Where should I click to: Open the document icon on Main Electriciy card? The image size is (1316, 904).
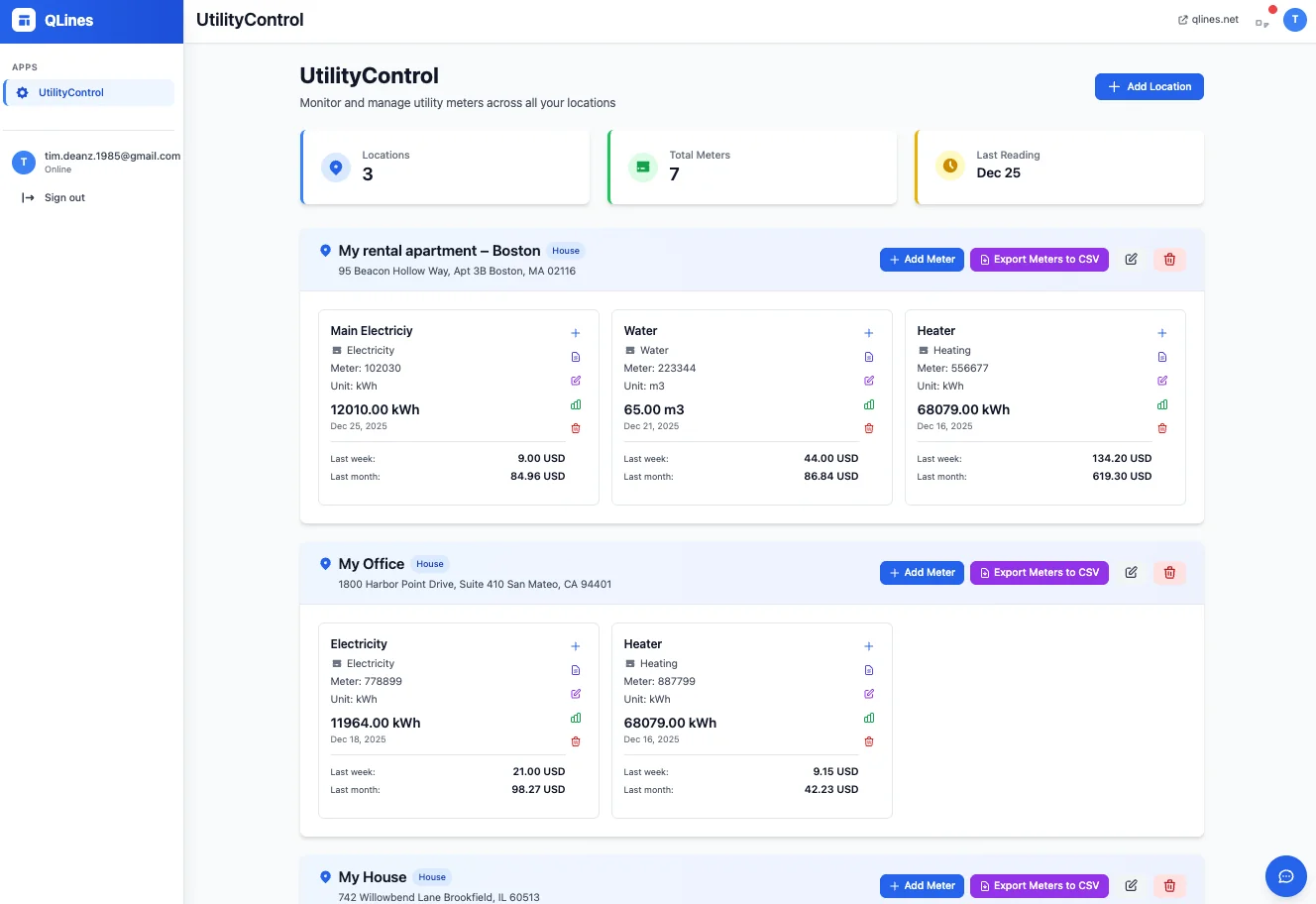576,357
